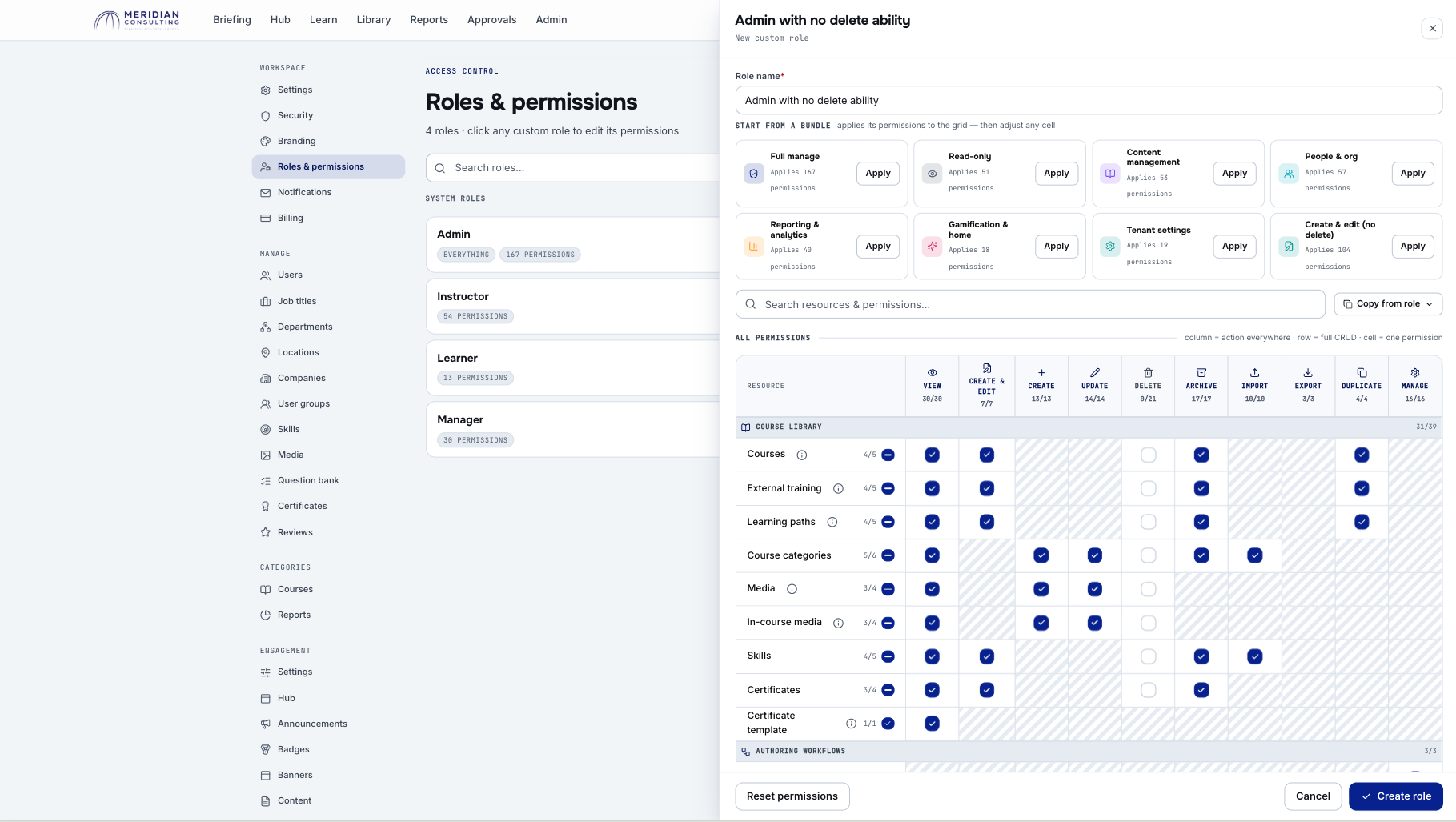Viewport: 1456px width, 822px height.
Task: Click the Create column plus icon
Action: click(1041, 373)
